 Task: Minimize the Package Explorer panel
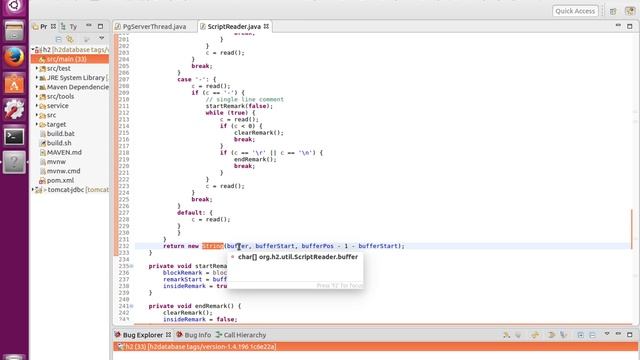click(89, 26)
